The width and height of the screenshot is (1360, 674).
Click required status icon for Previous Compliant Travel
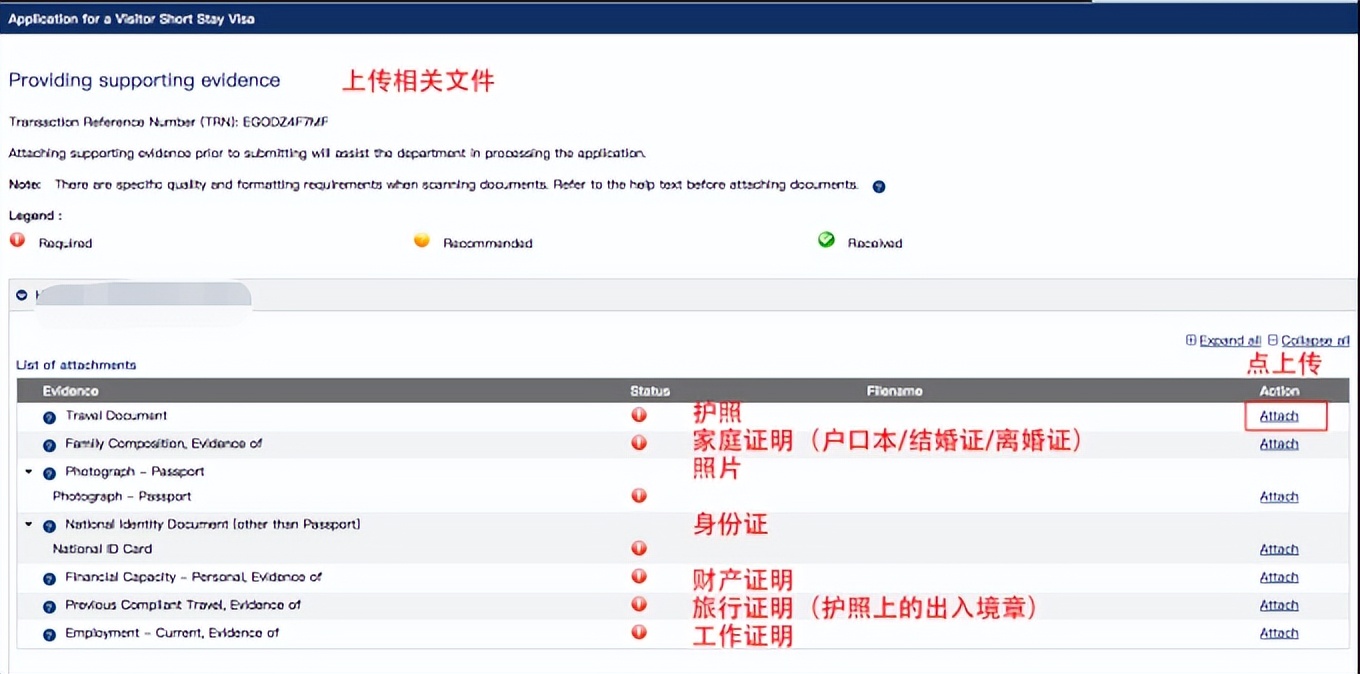point(639,604)
